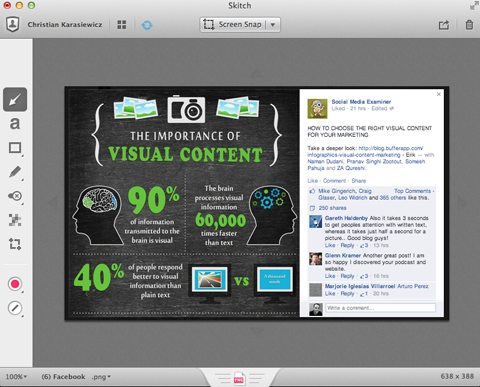This screenshot has width=480, height=387.
Task: Select the Rectangle shape tool
Action: pyautogui.click(x=15, y=148)
